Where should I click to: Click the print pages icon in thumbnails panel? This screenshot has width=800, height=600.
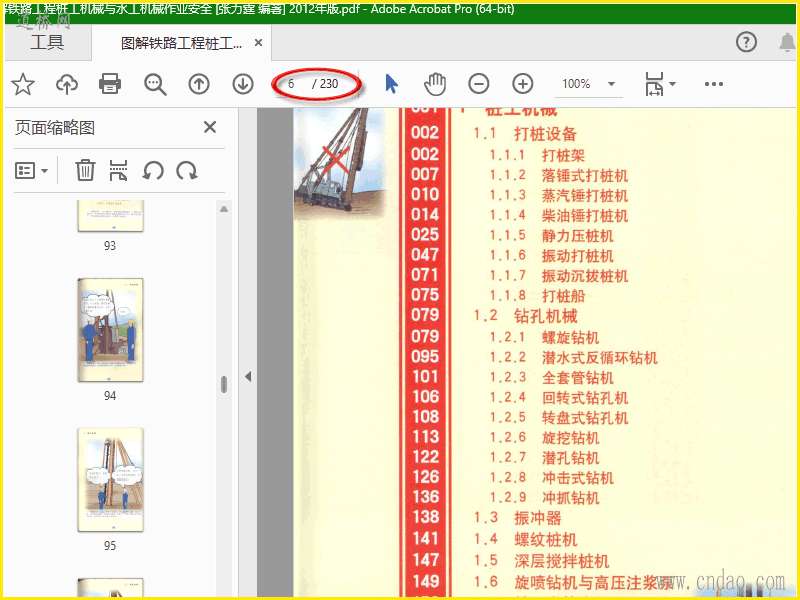[x=118, y=170]
